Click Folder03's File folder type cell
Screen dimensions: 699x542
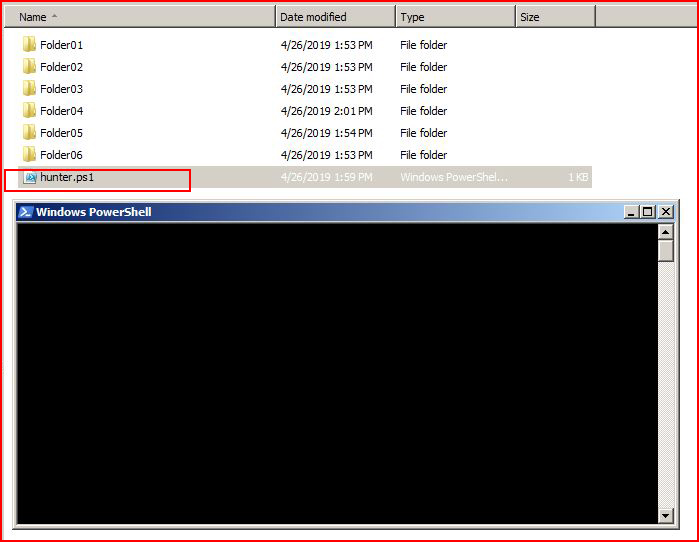pos(424,89)
